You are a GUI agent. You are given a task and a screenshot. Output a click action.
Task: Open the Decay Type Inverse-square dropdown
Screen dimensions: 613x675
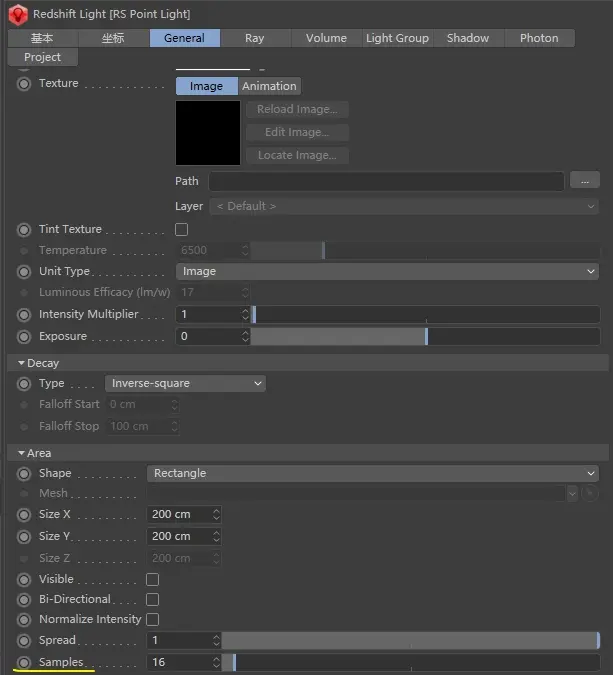(x=185, y=384)
